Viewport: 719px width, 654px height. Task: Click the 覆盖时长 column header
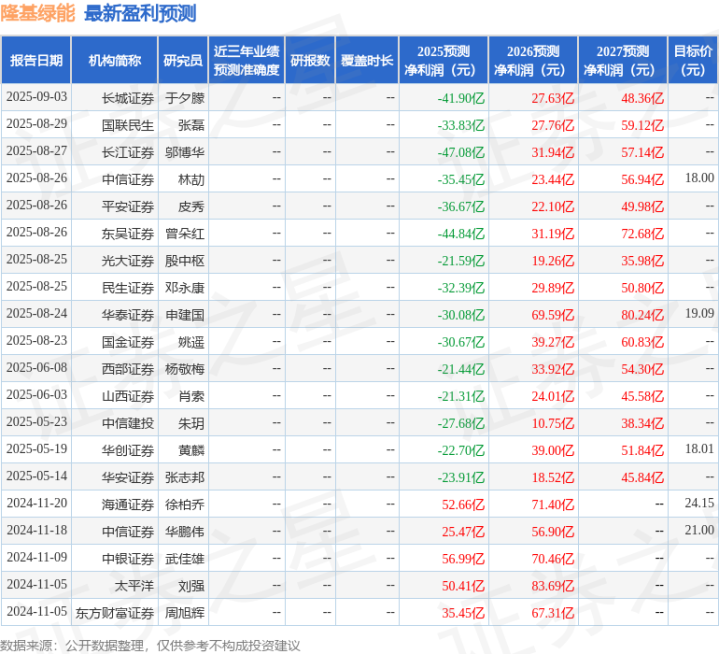point(365,61)
